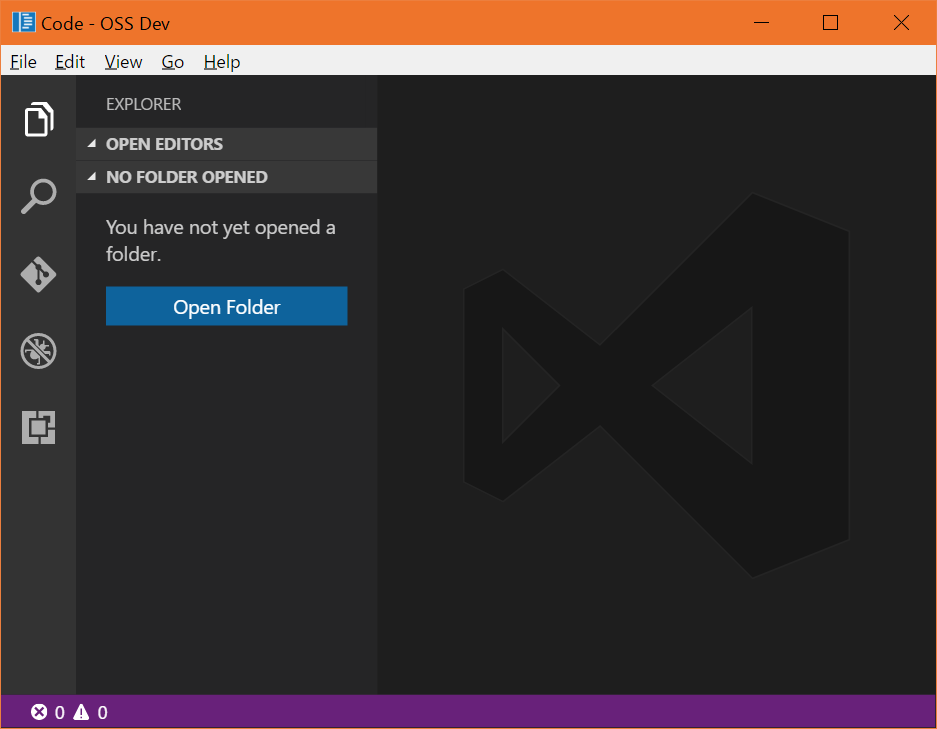The image size is (937, 729).
Task: Click the Code app icon in title bar
Action: (x=24, y=23)
